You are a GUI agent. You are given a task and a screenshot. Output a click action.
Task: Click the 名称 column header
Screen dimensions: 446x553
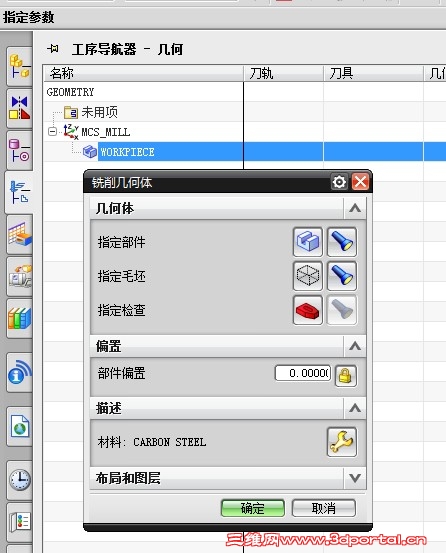tap(143, 73)
